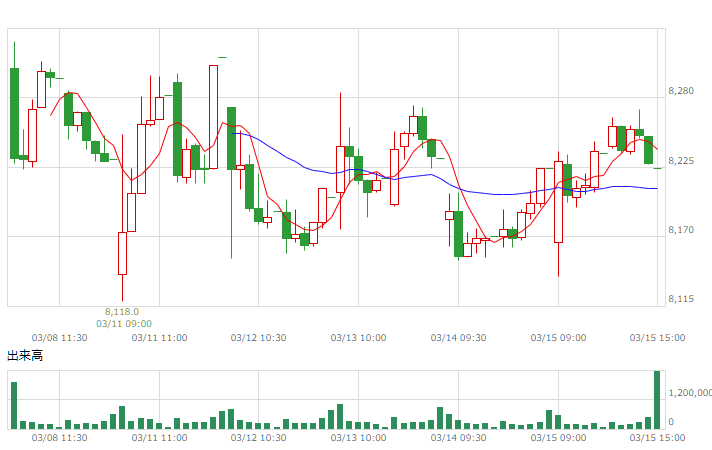Click the 1,200,000 volume axis label
Screen dimensions: 712x450
tap(690, 393)
